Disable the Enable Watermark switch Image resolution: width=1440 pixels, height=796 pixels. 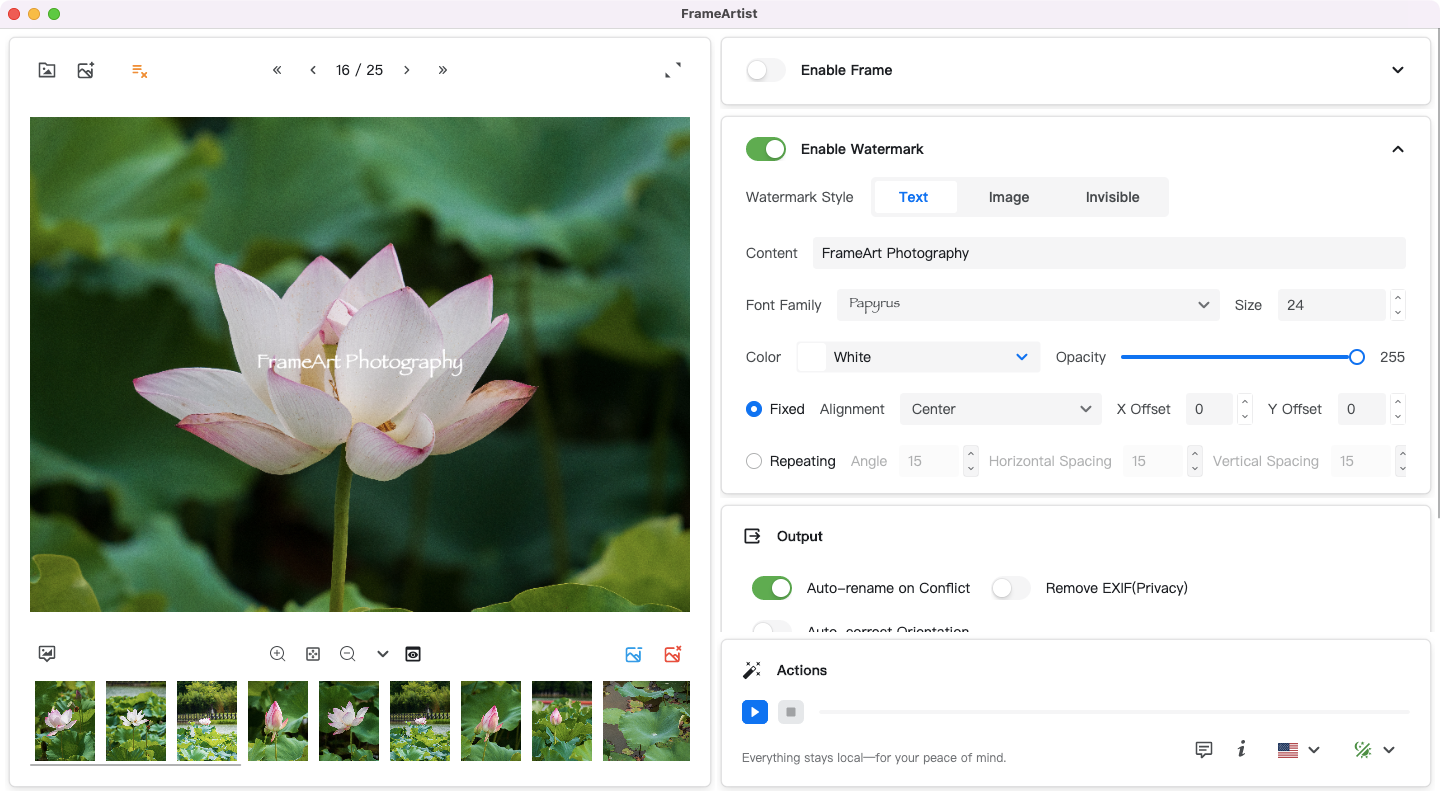tap(766, 149)
